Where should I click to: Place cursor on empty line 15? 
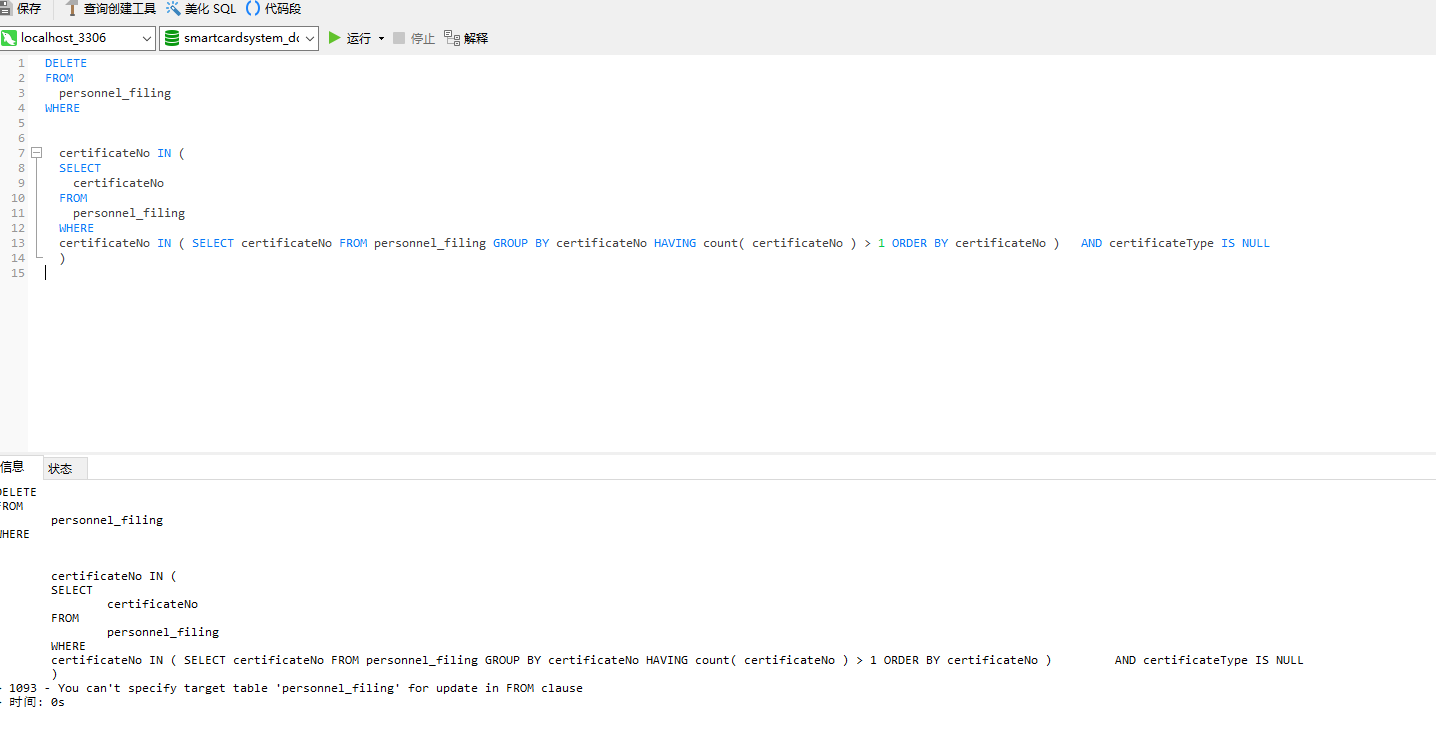click(200, 273)
